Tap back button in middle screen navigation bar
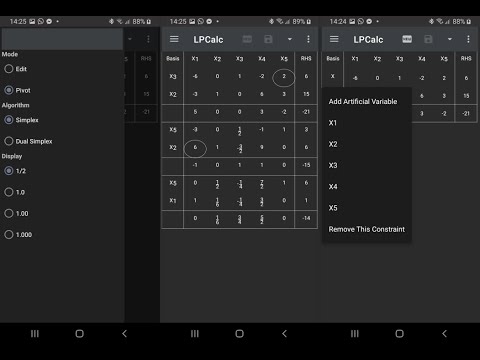 point(284,333)
